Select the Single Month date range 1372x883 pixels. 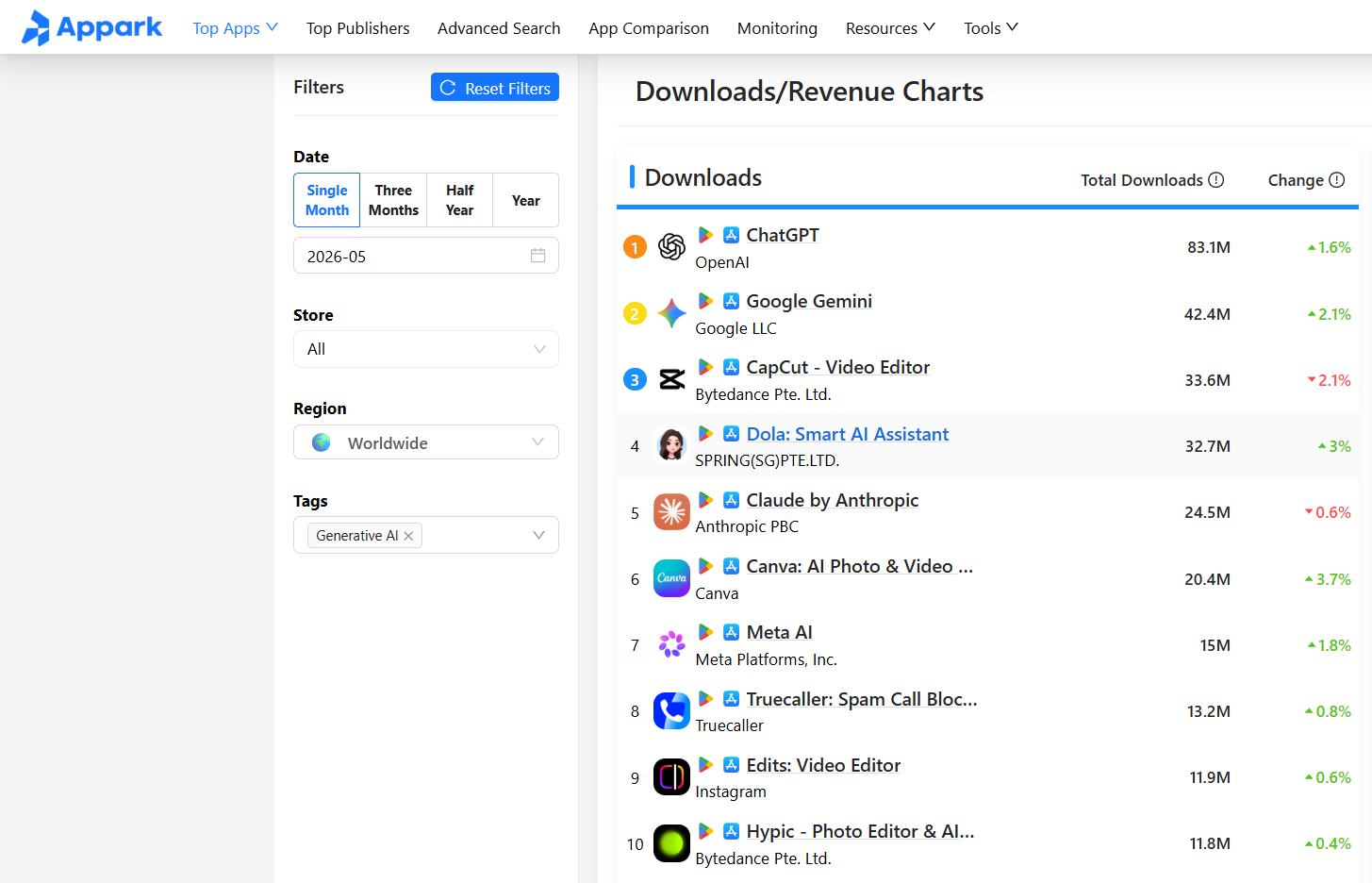(327, 200)
